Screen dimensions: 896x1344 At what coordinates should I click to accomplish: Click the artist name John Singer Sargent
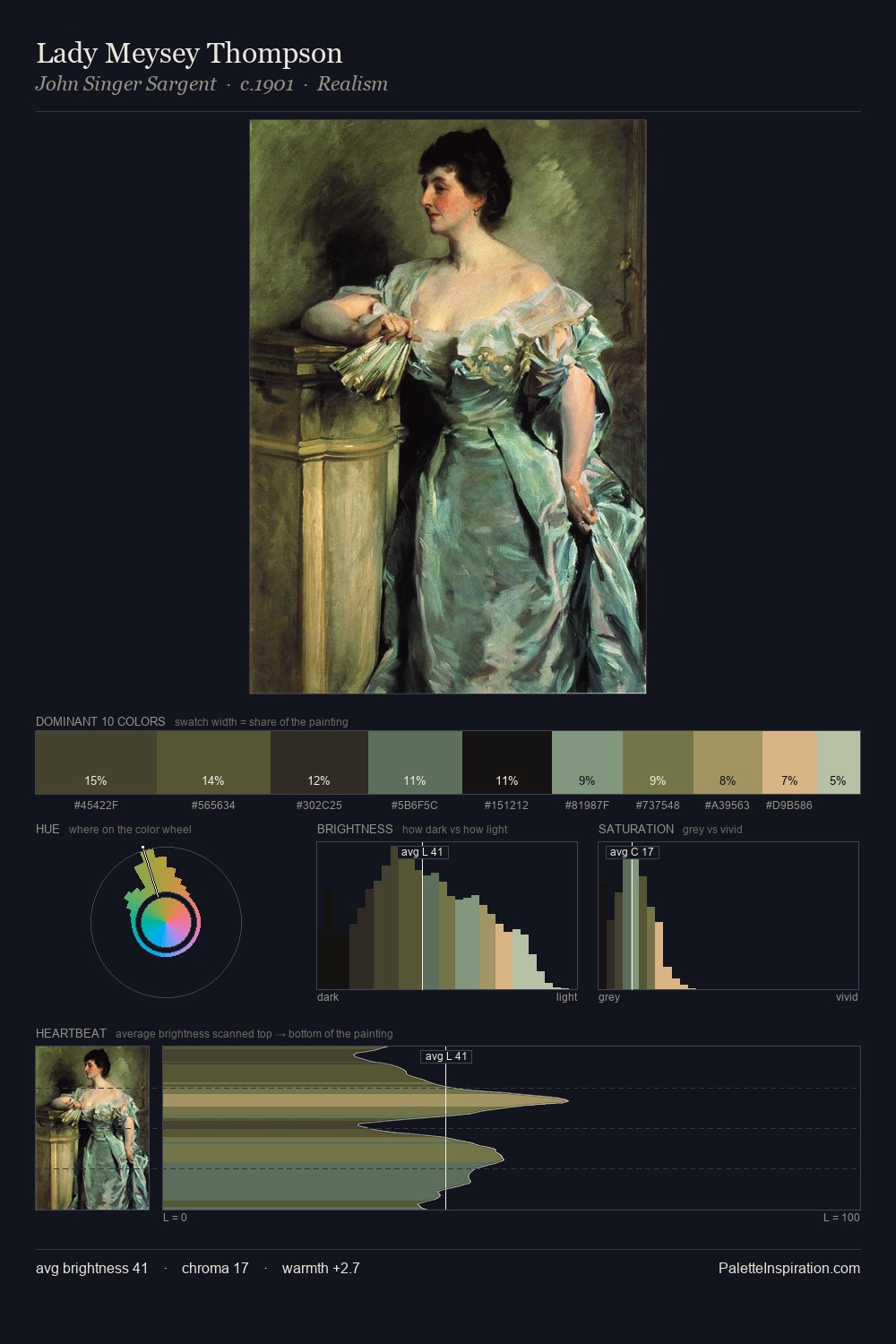pyautogui.click(x=125, y=84)
